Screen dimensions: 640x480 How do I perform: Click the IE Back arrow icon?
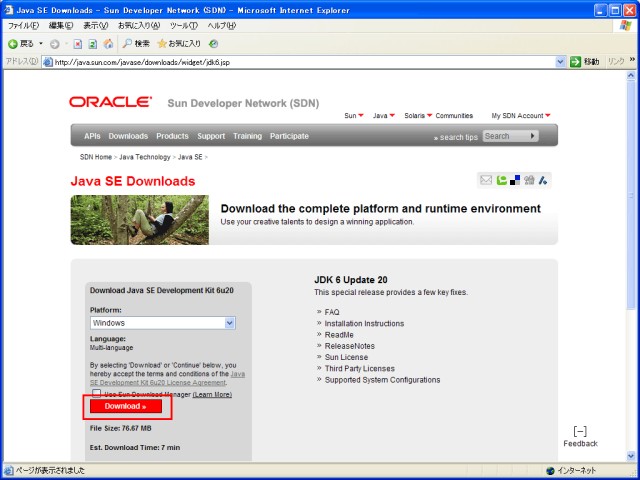pyautogui.click(x=13, y=44)
